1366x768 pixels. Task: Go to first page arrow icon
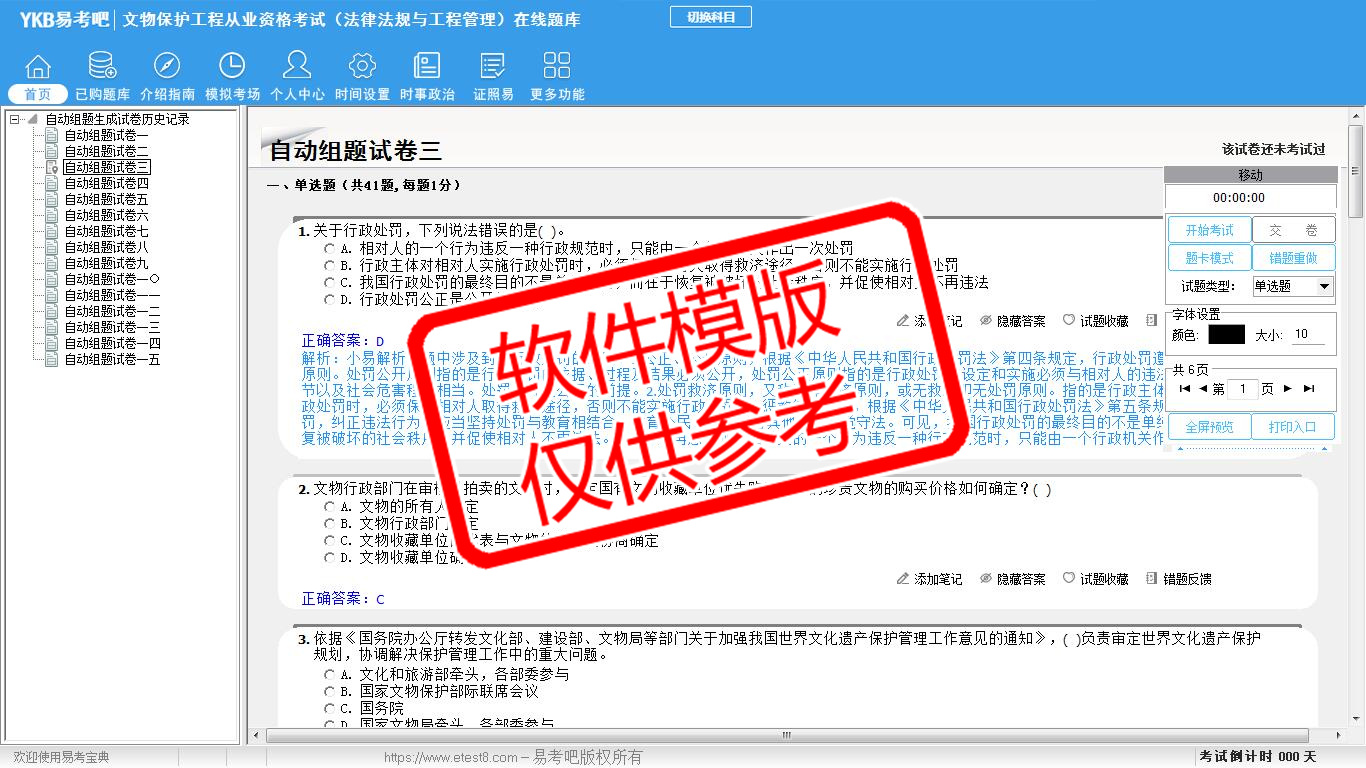(1185, 389)
